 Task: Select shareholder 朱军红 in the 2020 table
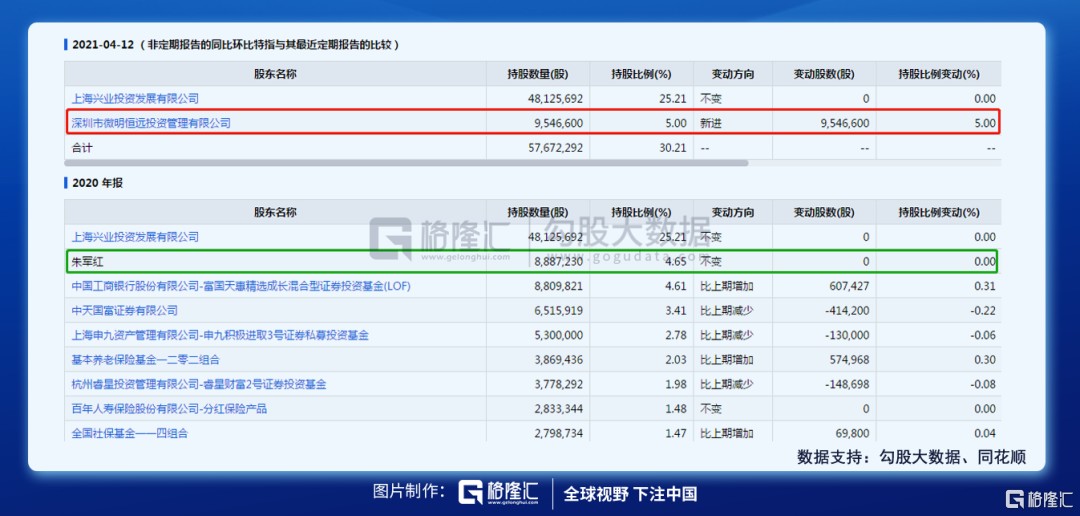pyautogui.click(x=87, y=262)
